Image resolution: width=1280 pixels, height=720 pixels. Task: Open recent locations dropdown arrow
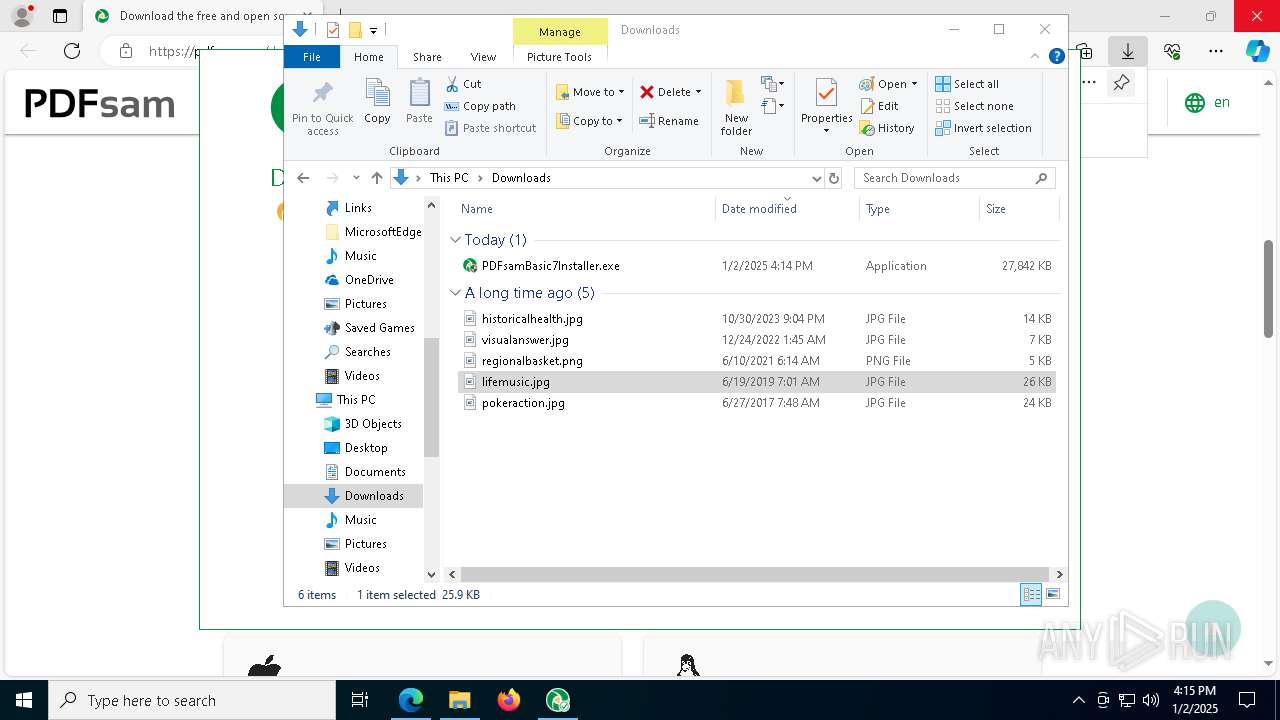[x=356, y=178]
